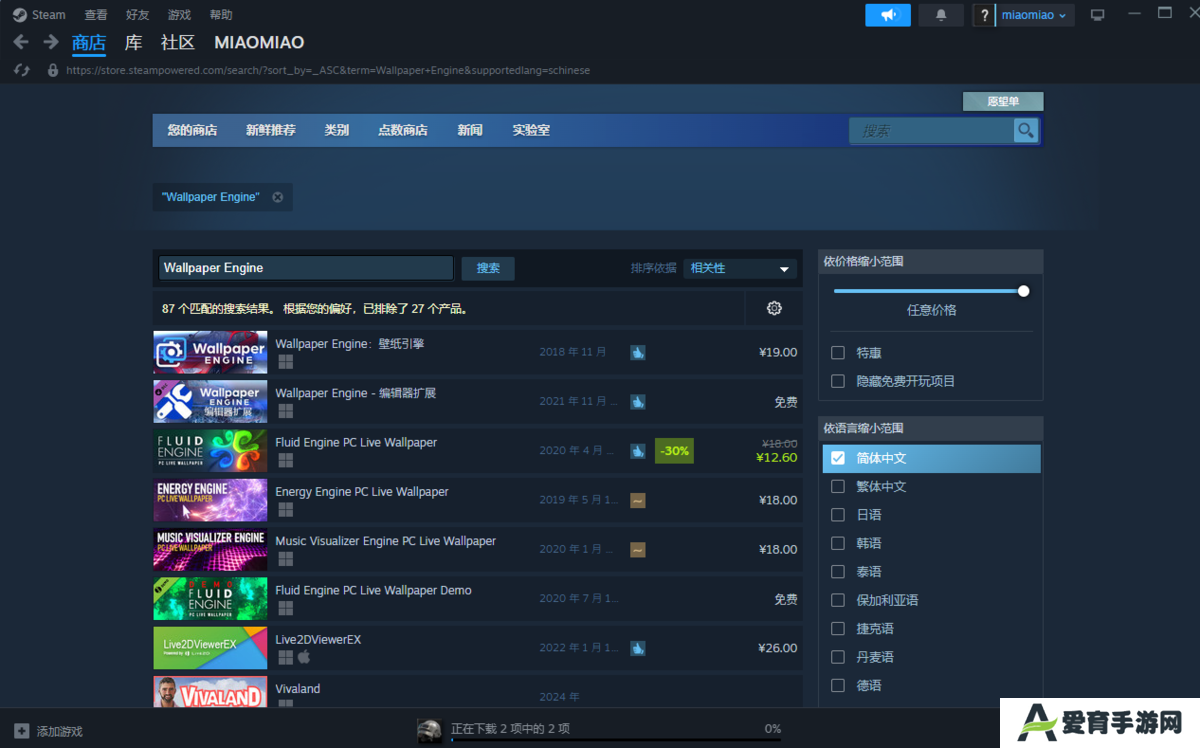Uncheck the 简体中文 language filter
This screenshot has height=748, width=1200.
coord(838,458)
